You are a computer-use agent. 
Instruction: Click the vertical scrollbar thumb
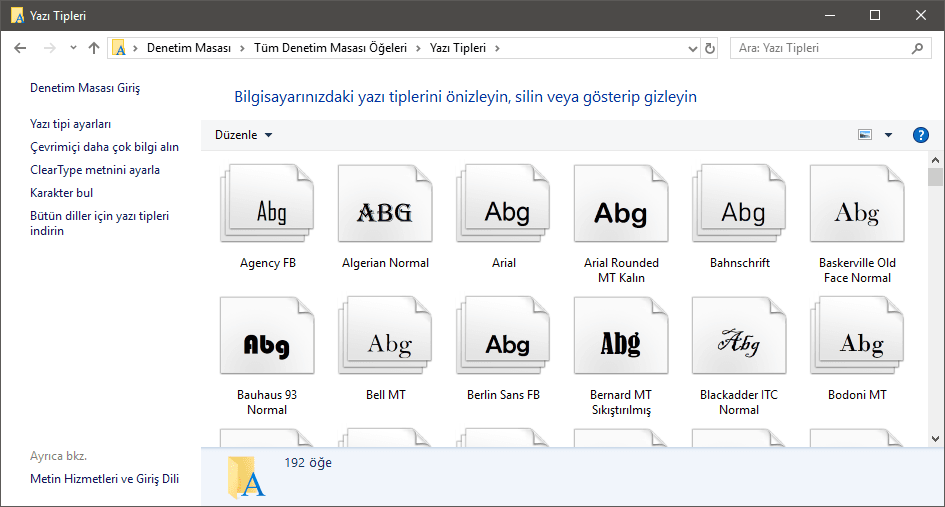click(935, 177)
